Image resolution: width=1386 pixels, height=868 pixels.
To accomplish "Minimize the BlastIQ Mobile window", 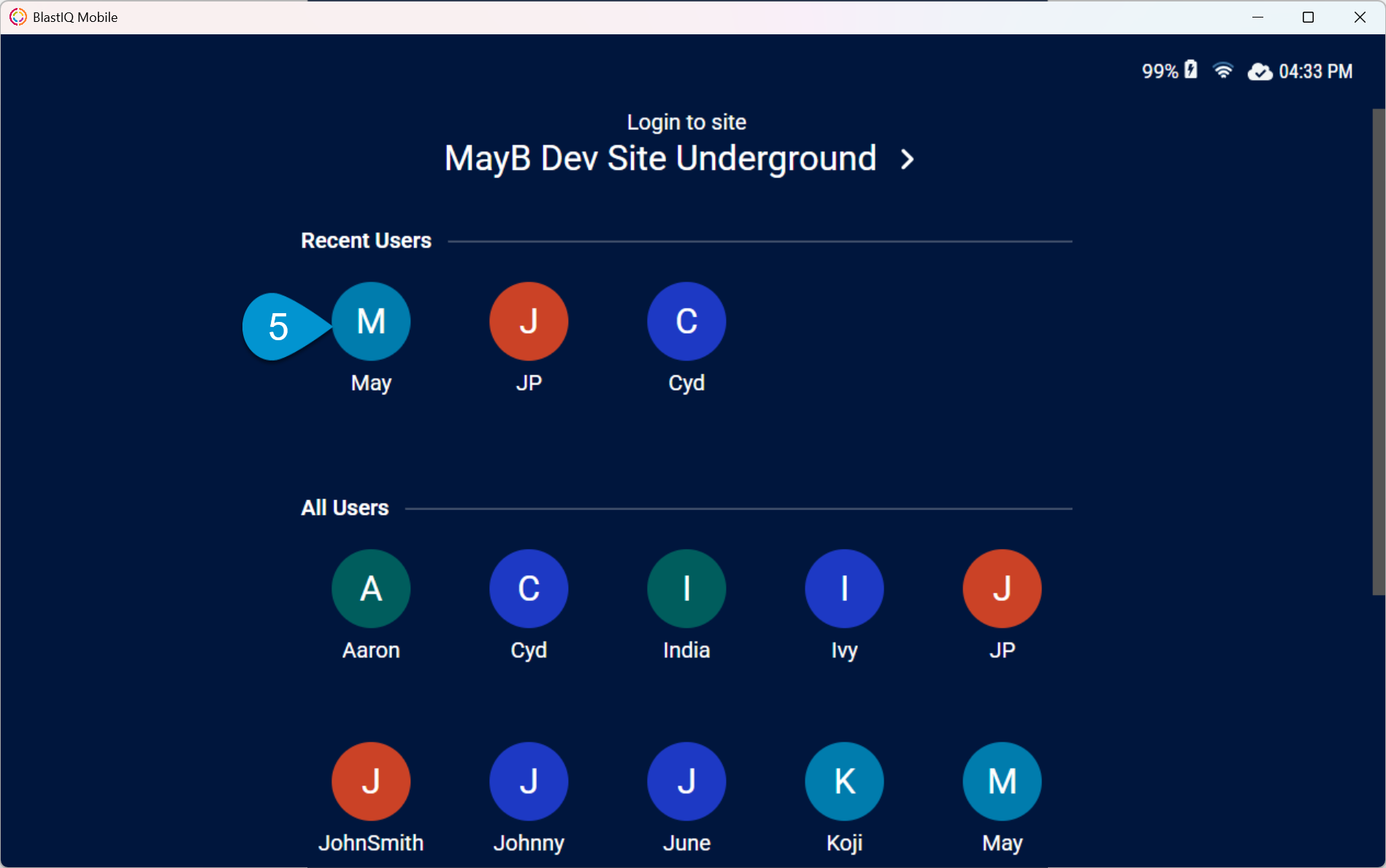I will [x=1257, y=17].
